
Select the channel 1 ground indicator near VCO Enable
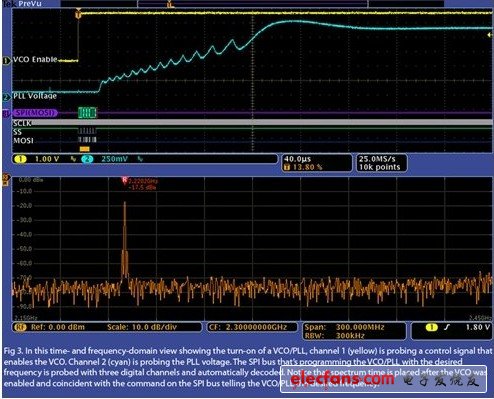[6, 61]
